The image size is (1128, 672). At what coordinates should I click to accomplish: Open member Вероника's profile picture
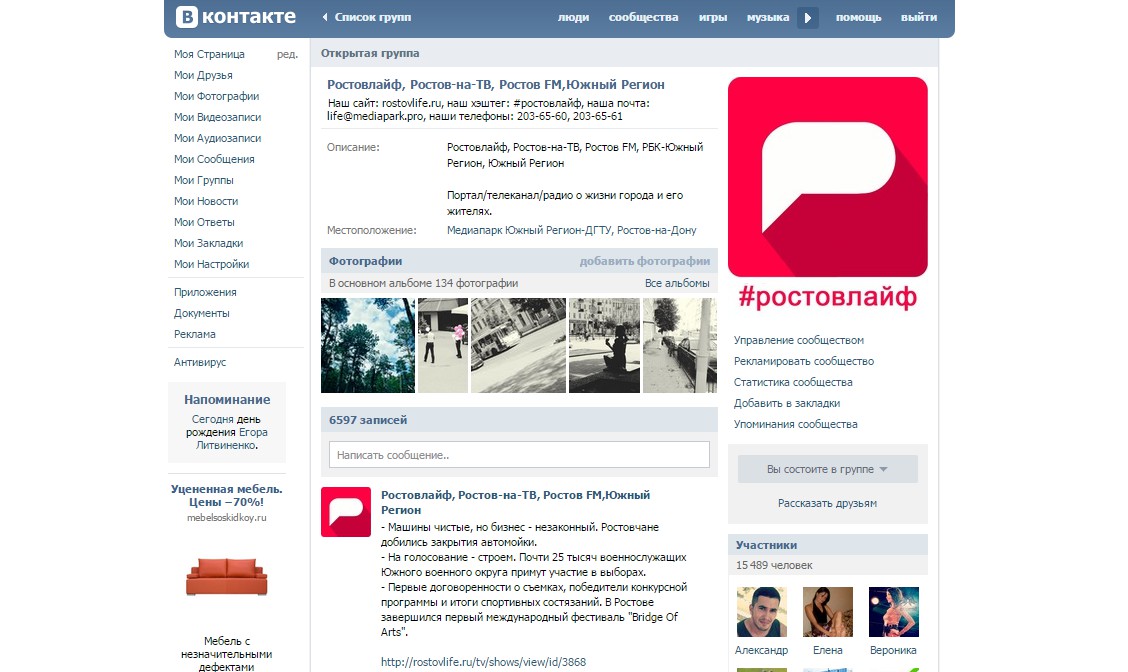[x=893, y=612]
